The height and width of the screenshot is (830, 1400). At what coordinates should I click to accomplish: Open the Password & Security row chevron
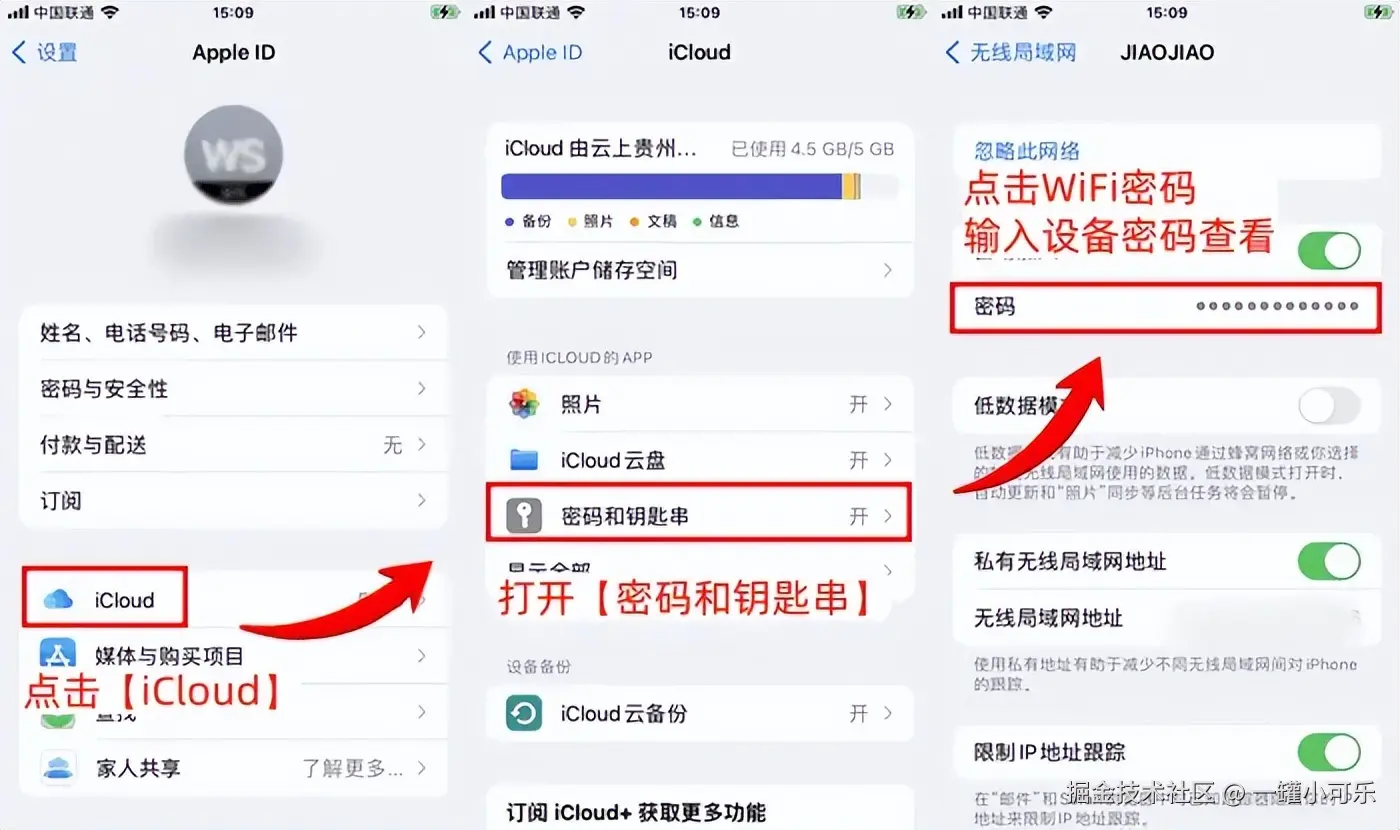(422, 388)
